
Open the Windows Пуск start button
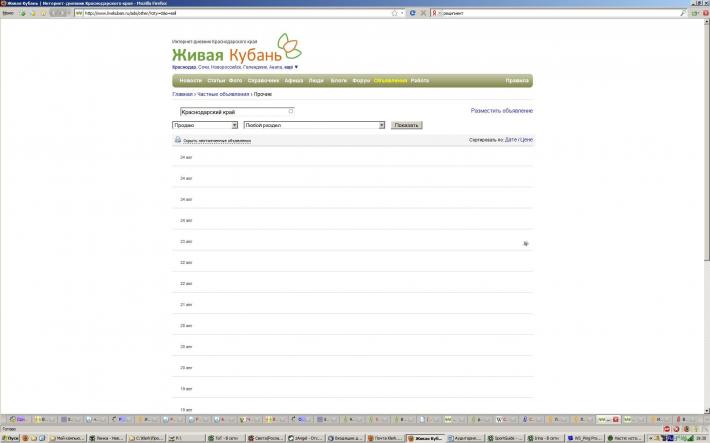[x=10, y=438]
